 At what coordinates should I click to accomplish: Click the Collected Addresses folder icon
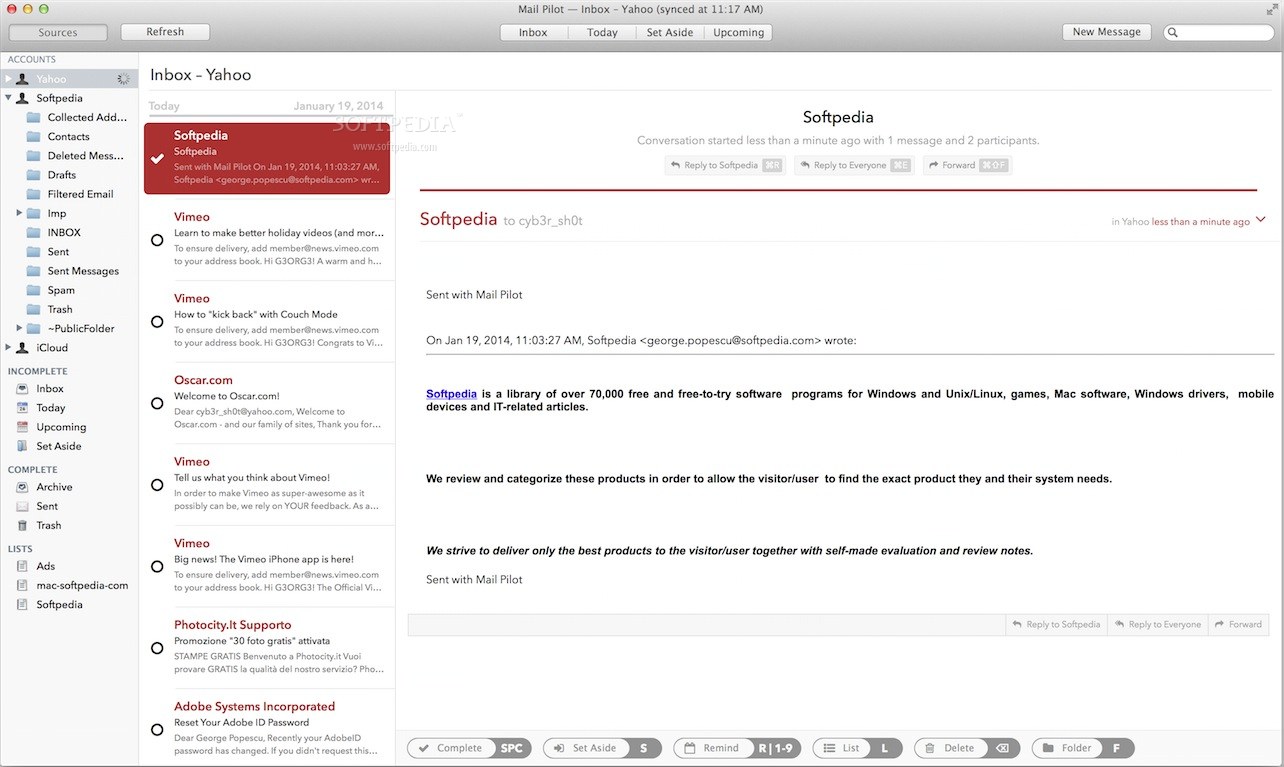34,117
